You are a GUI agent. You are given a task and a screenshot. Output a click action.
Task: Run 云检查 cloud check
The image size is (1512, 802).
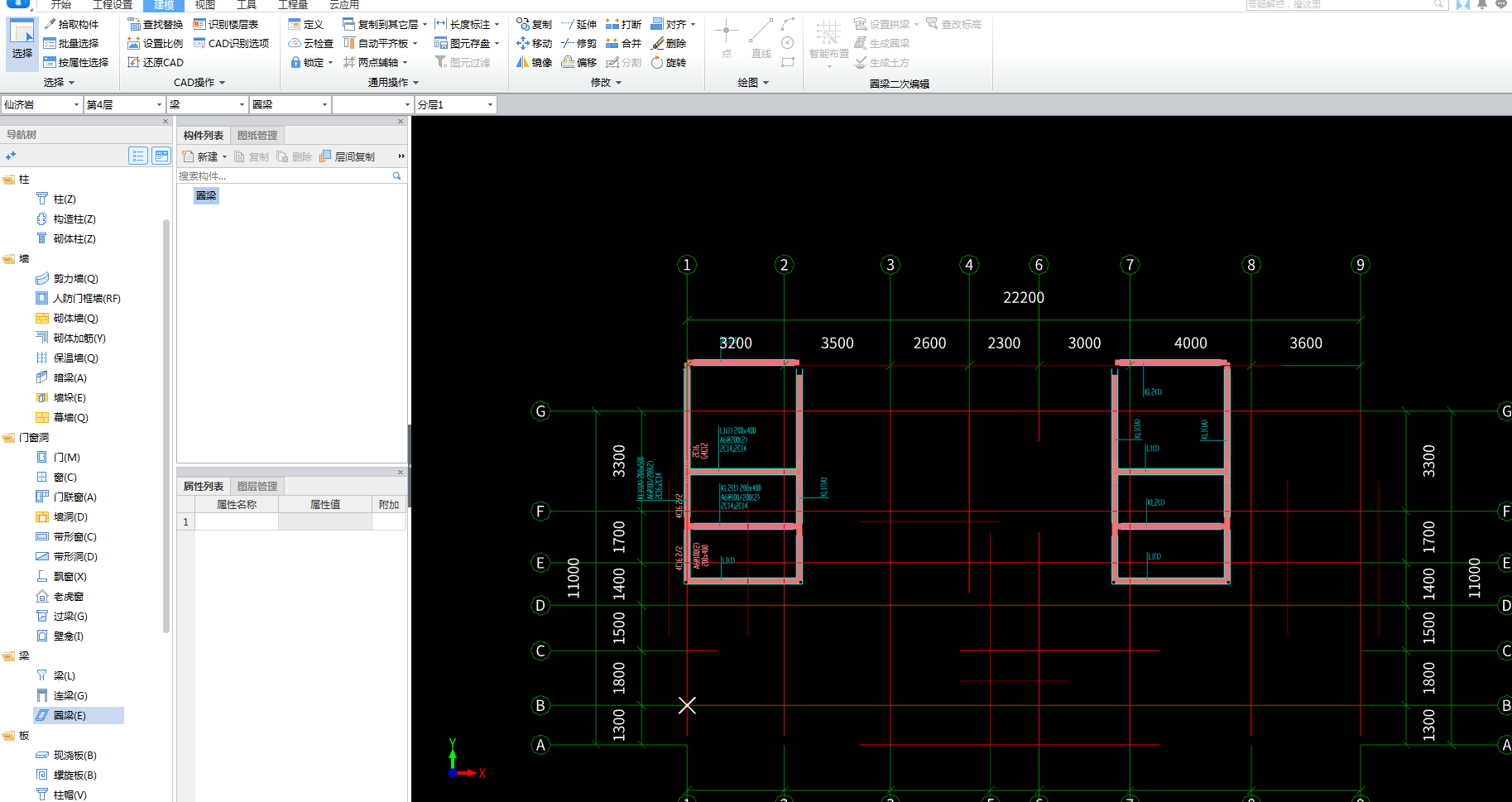311,43
